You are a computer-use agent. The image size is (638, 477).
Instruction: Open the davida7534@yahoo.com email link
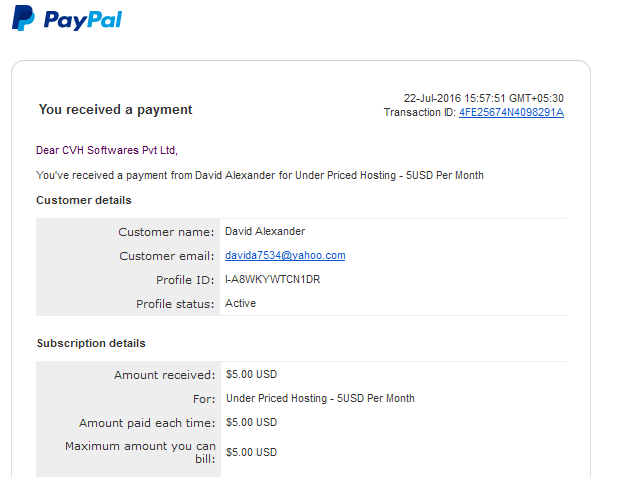click(x=285, y=255)
